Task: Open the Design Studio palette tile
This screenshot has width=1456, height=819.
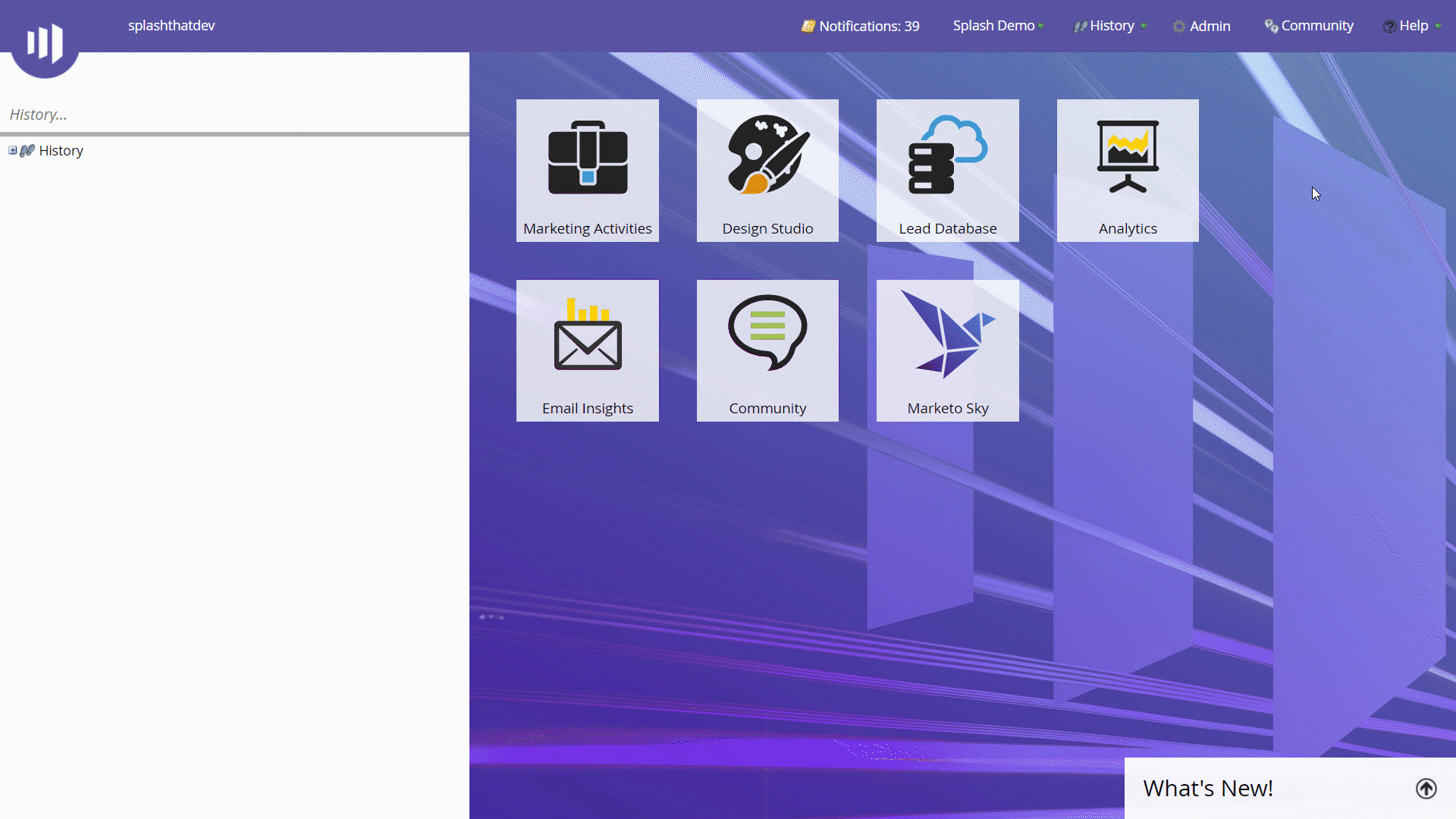Action: pos(767,171)
